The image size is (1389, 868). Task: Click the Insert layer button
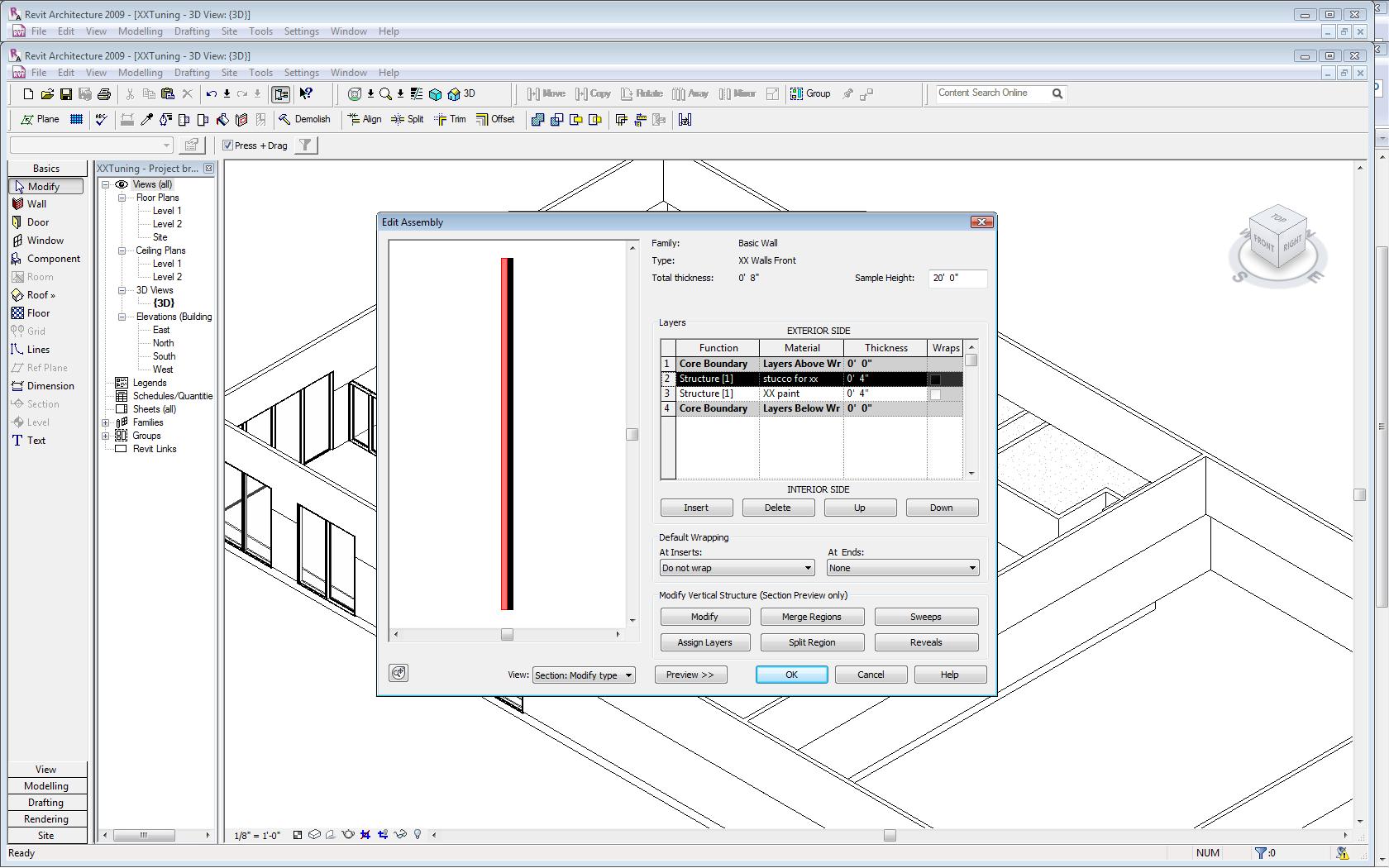click(x=696, y=508)
